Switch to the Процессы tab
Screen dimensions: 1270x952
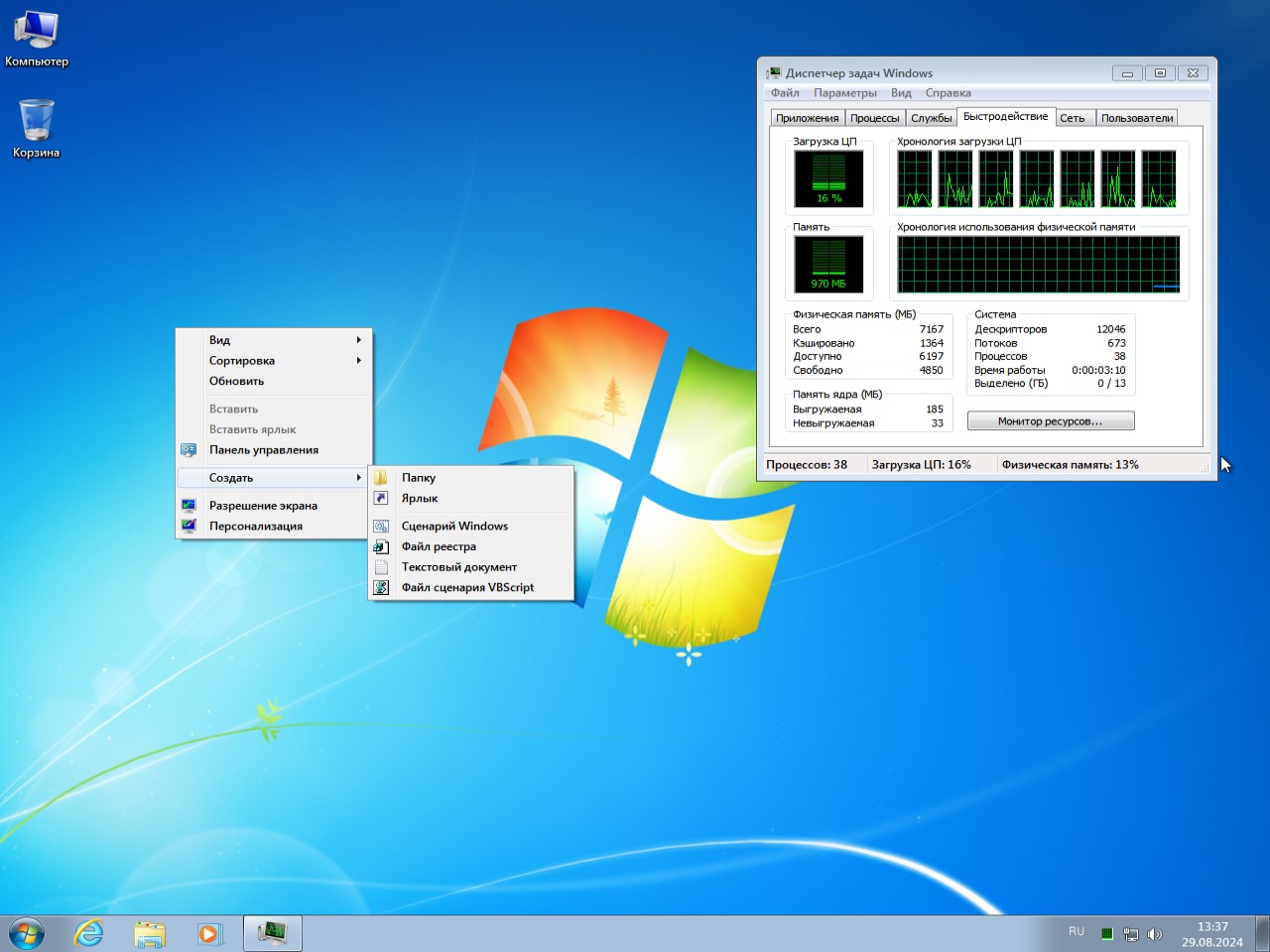click(x=874, y=118)
